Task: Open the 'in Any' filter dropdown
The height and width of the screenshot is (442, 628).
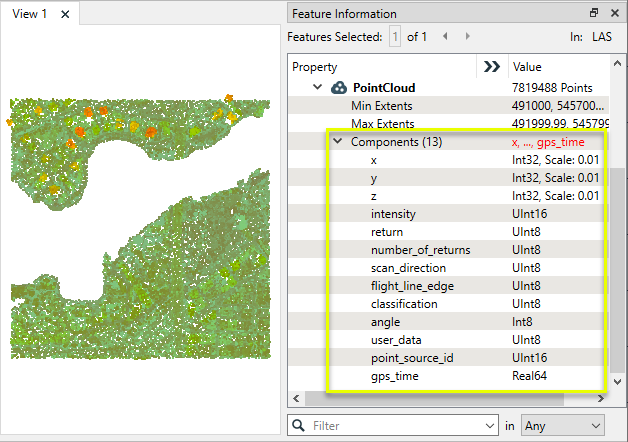Action: (563, 426)
